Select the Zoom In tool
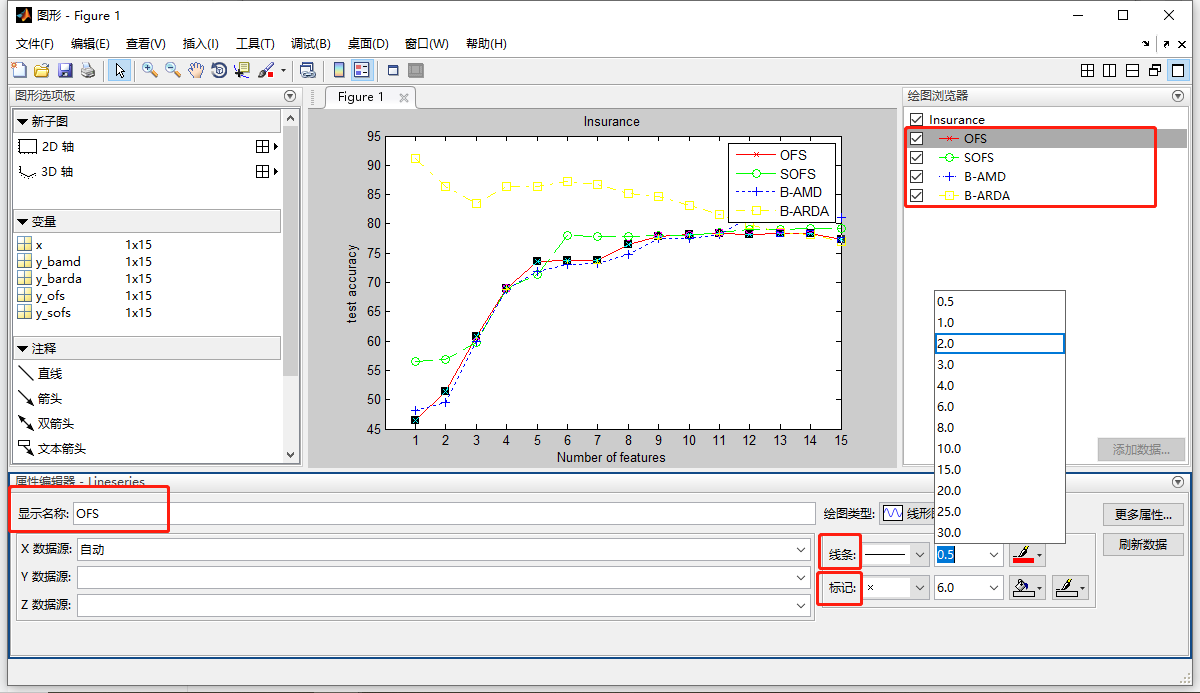This screenshot has height=693, width=1200. tap(148, 70)
